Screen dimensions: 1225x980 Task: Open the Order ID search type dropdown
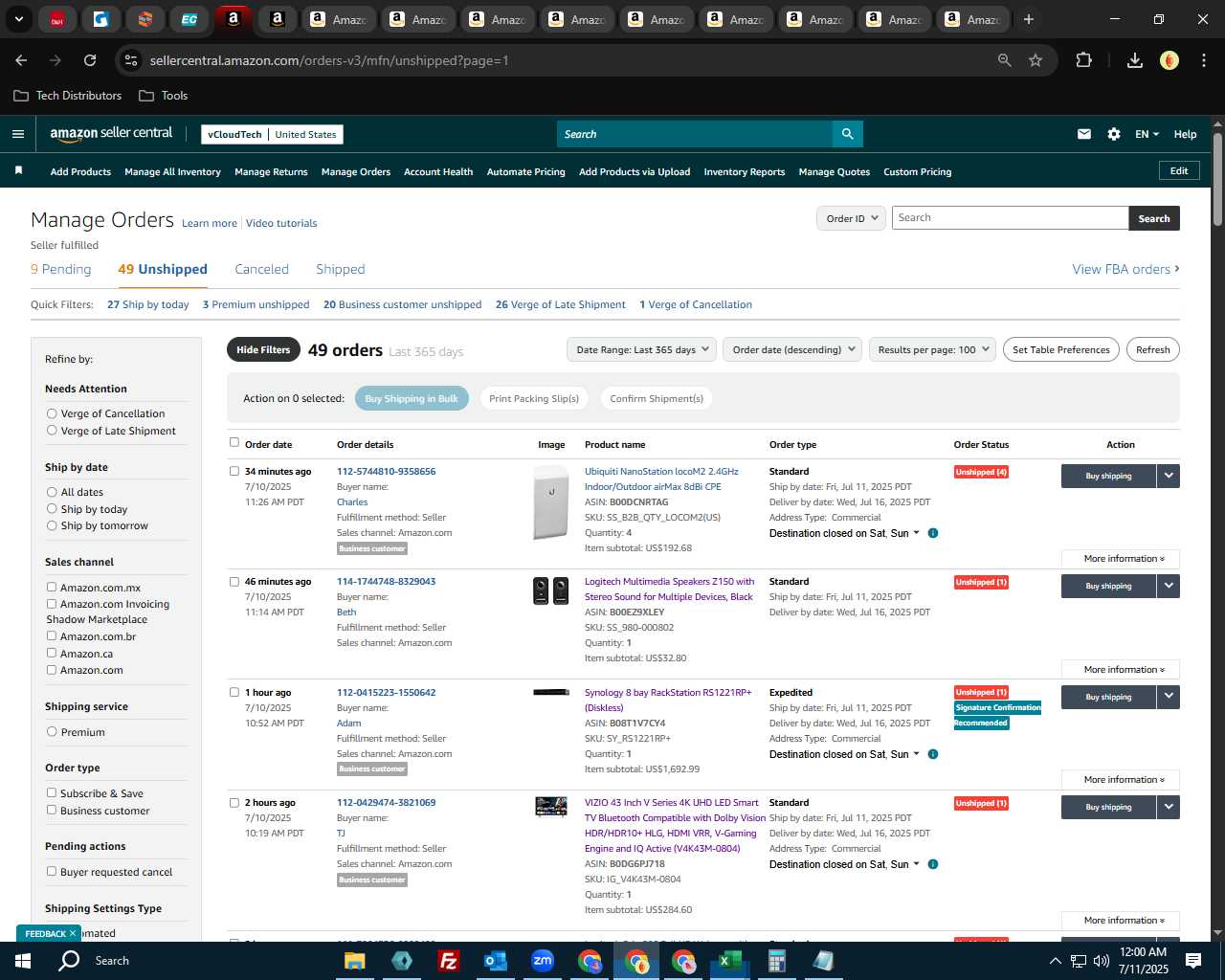850,218
